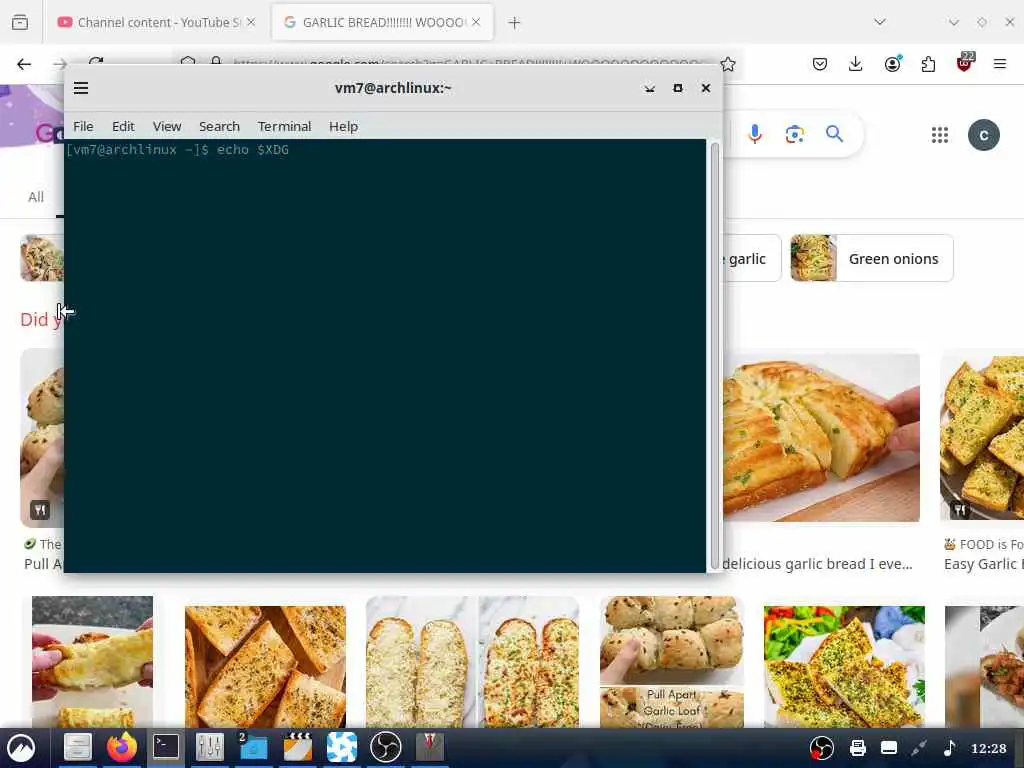Open Google account avatar C
The height and width of the screenshot is (768, 1024).
[984, 135]
